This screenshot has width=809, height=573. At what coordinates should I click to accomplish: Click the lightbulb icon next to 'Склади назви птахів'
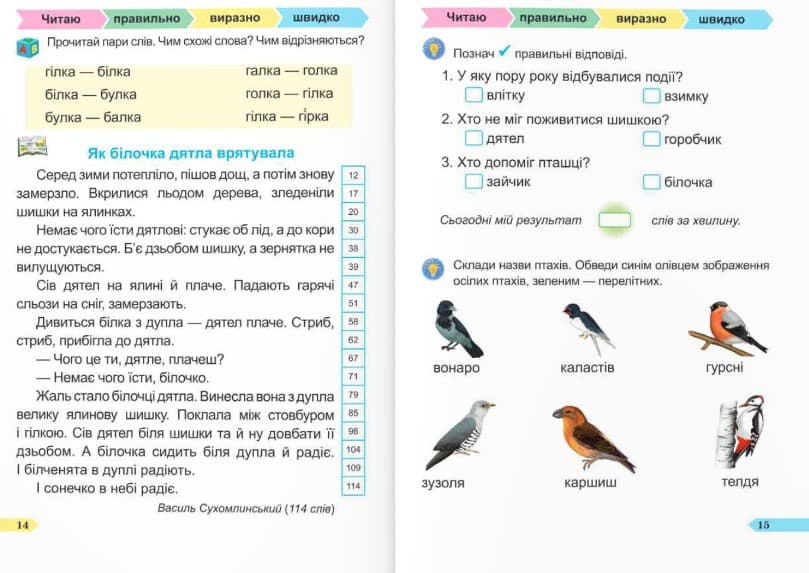[433, 269]
